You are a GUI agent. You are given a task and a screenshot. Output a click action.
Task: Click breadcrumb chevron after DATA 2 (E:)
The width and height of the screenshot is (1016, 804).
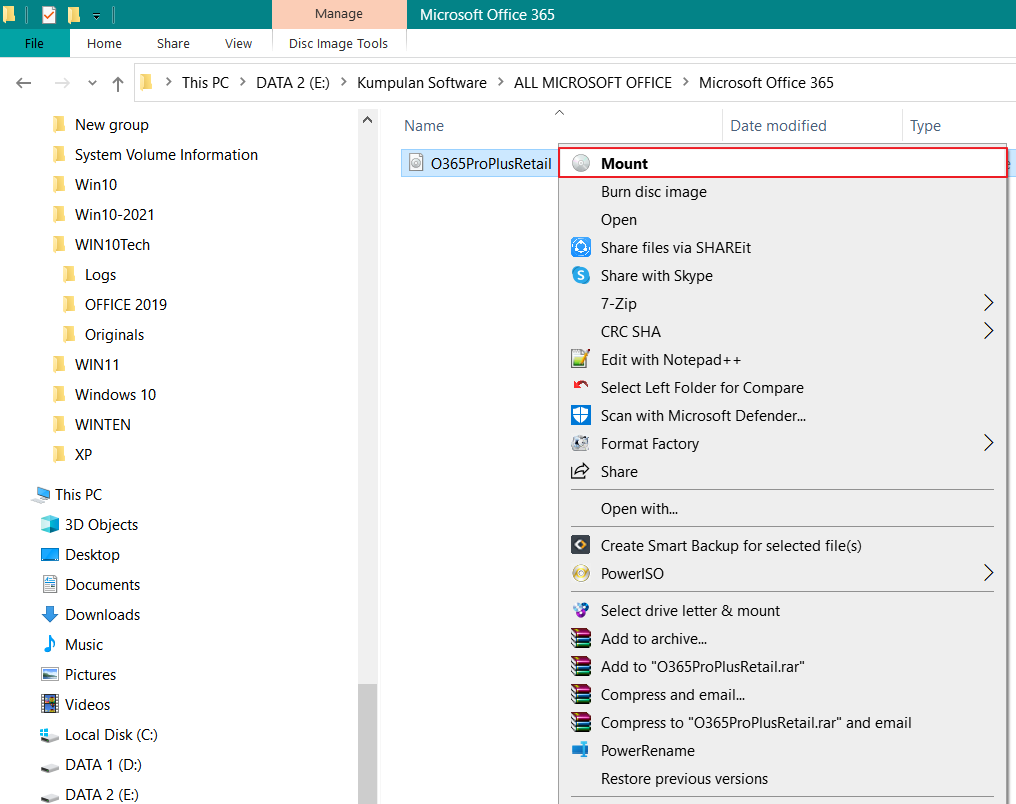point(343,82)
